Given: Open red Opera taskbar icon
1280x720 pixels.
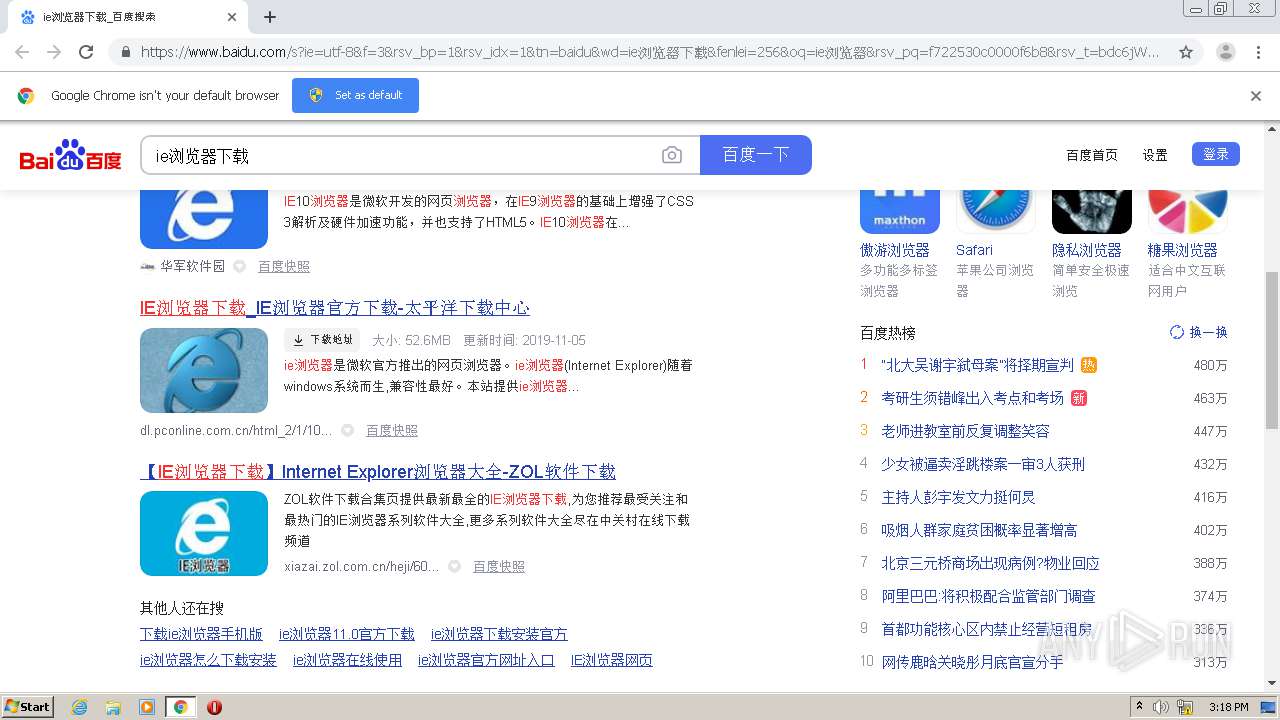Looking at the screenshot, I should (214, 707).
